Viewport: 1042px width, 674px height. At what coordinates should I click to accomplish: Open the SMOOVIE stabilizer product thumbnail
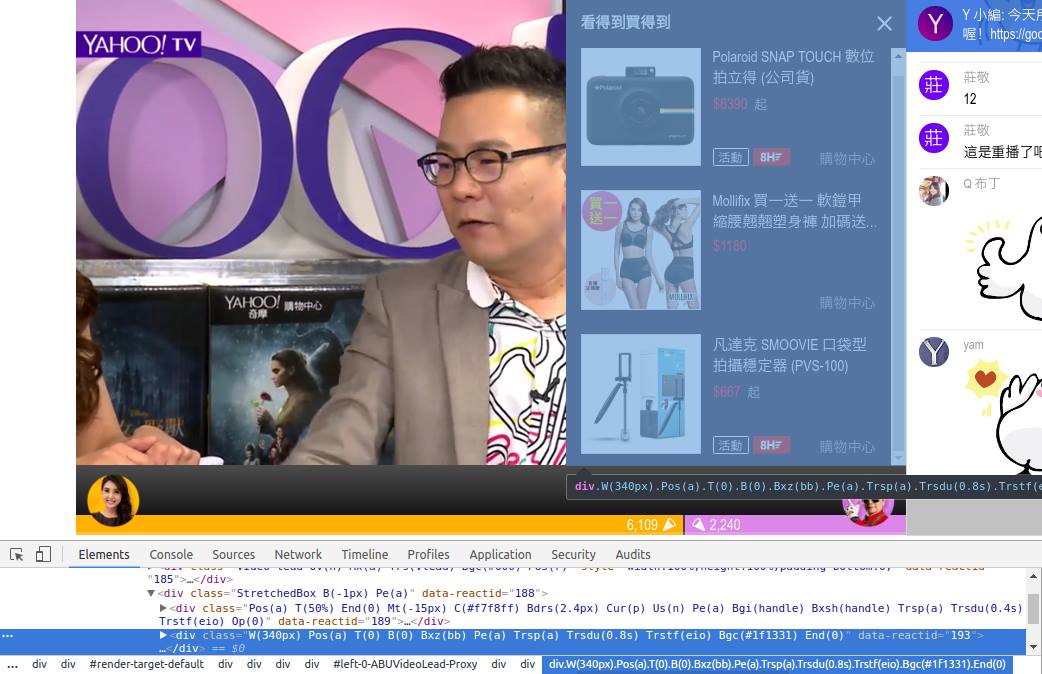click(x=641, y=394)
